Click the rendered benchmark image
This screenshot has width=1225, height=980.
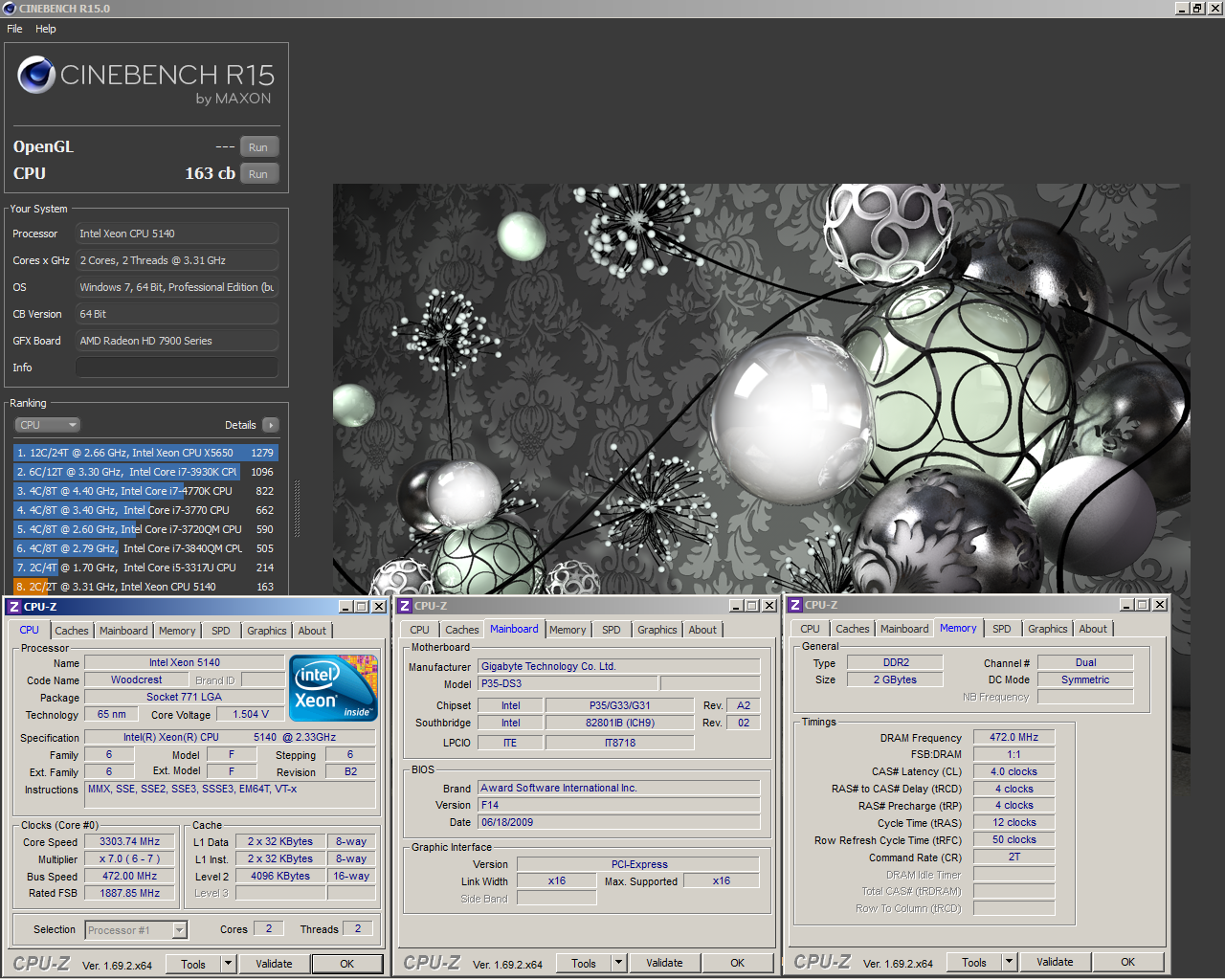point(762,390)
